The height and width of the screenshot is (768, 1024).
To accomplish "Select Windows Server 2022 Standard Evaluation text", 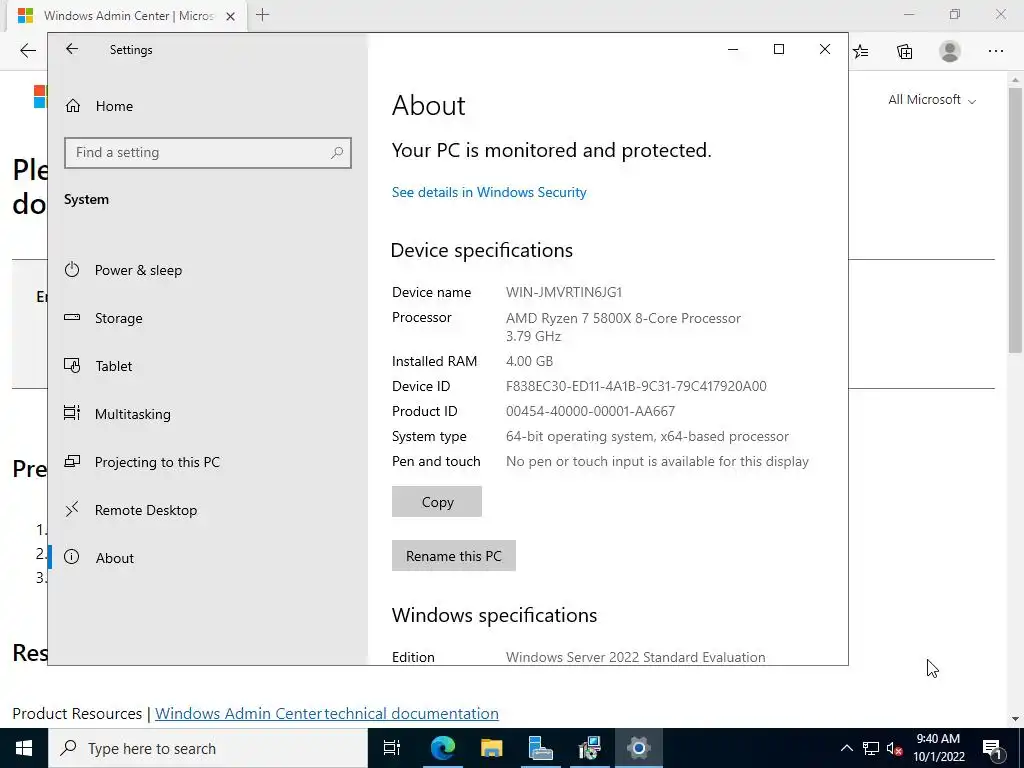I will click(x=635, y=657).
